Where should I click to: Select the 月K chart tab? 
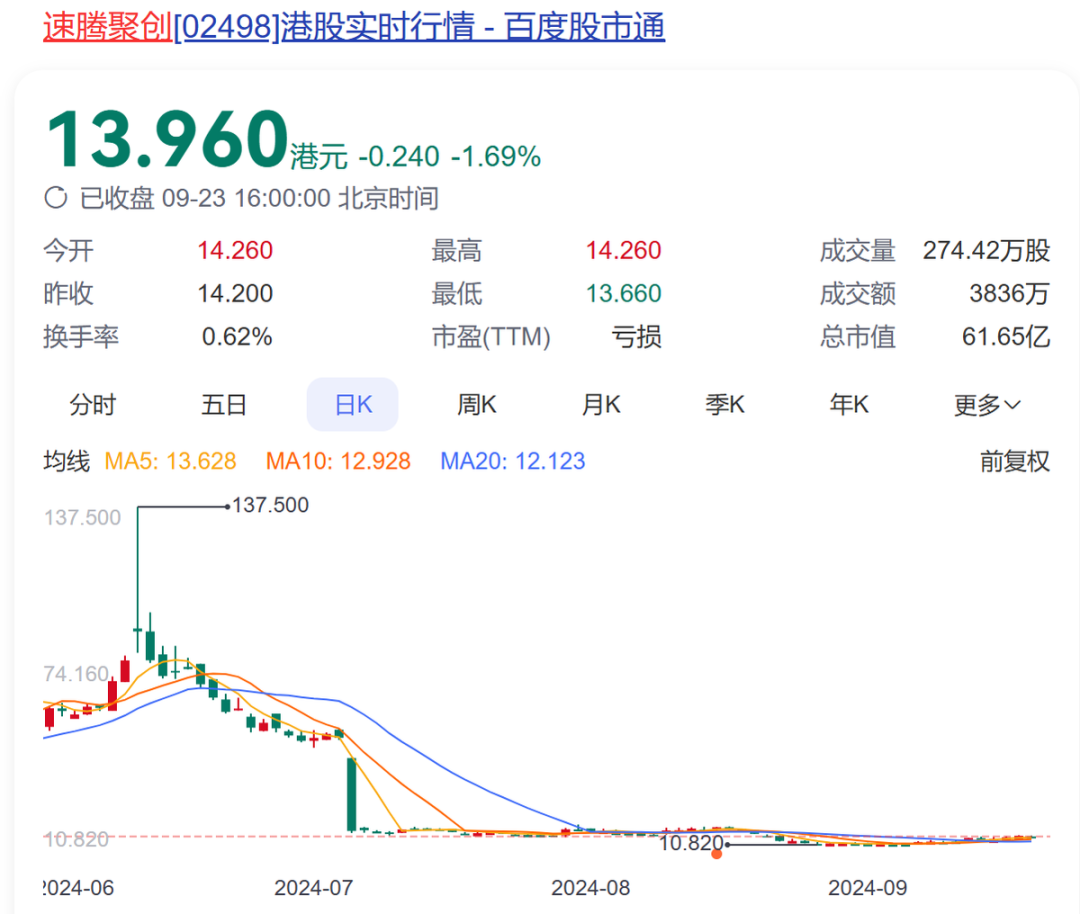(x=601, y=404)
